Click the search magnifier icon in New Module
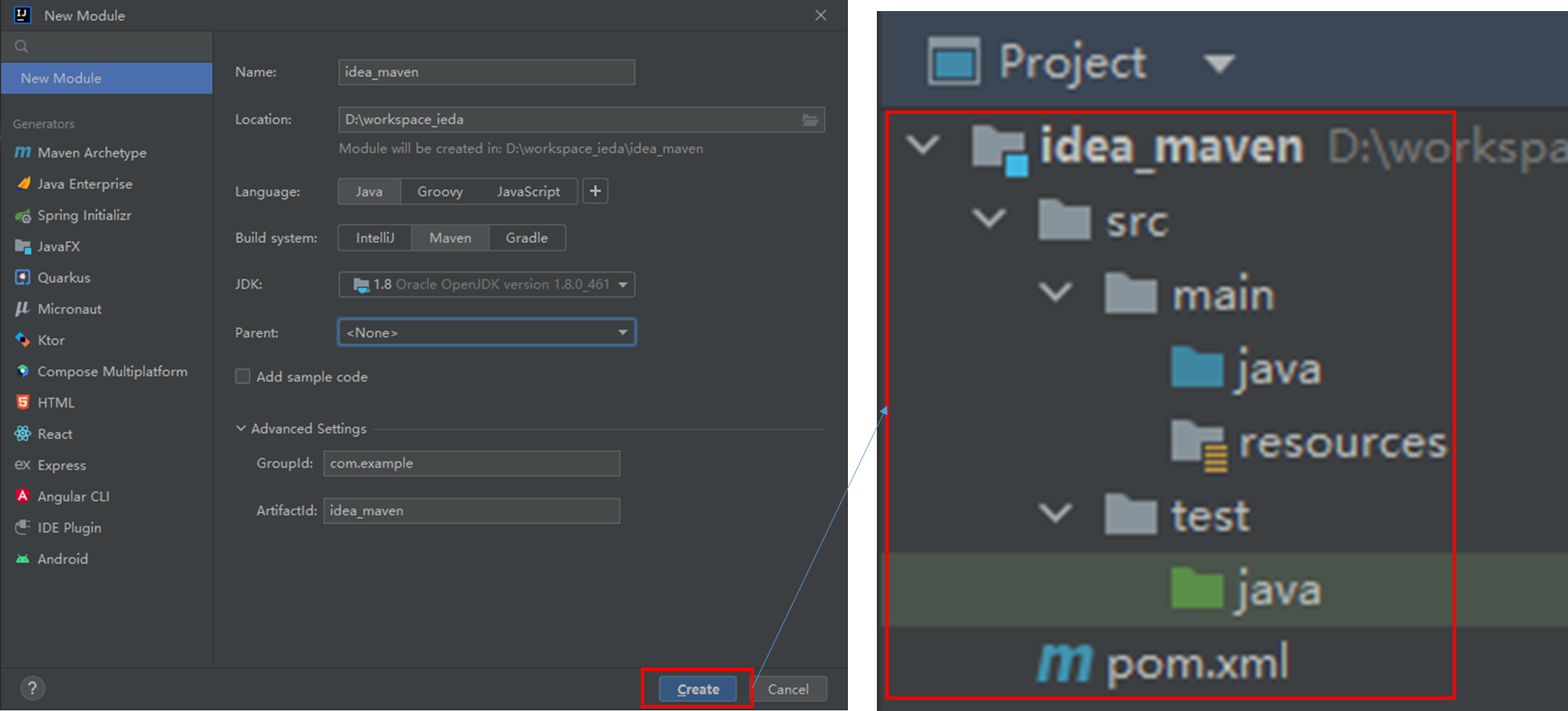The width and height of the screenshot is (1568, 711). click(x=21, y=46)
